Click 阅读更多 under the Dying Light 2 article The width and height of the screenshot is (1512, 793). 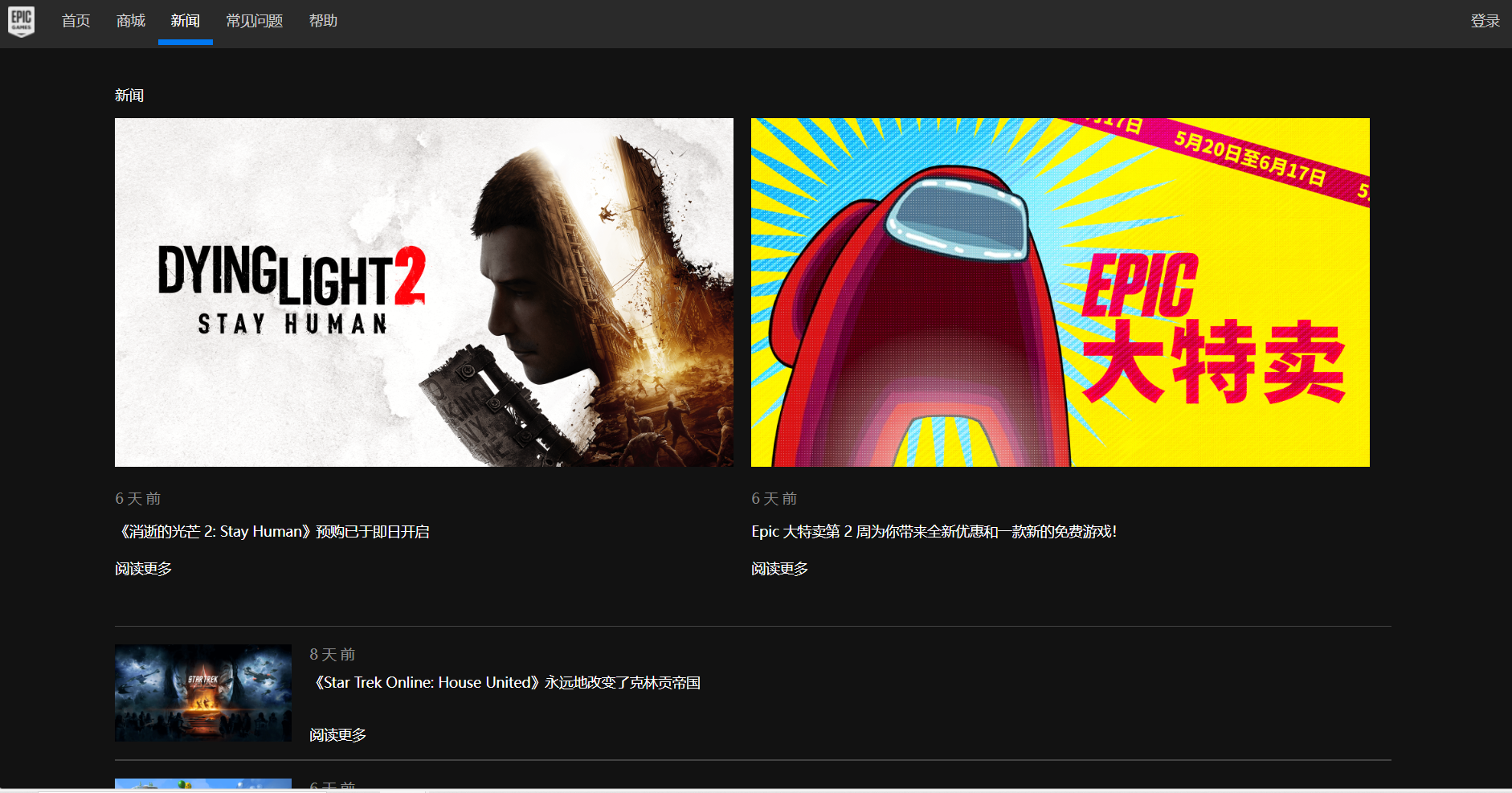[x=144, y=569]
